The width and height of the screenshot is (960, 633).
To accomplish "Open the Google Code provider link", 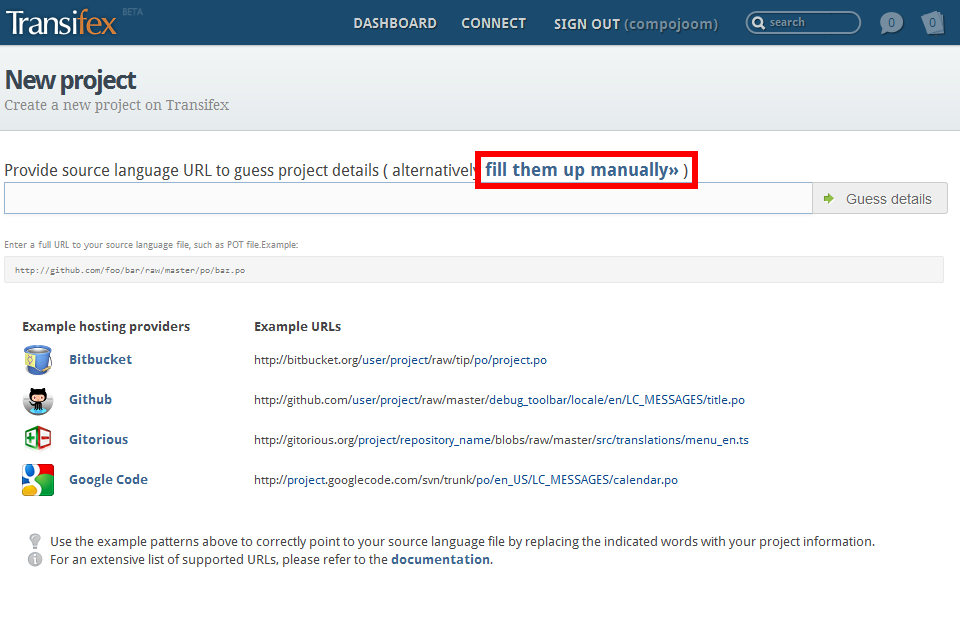I will [108, 479].
